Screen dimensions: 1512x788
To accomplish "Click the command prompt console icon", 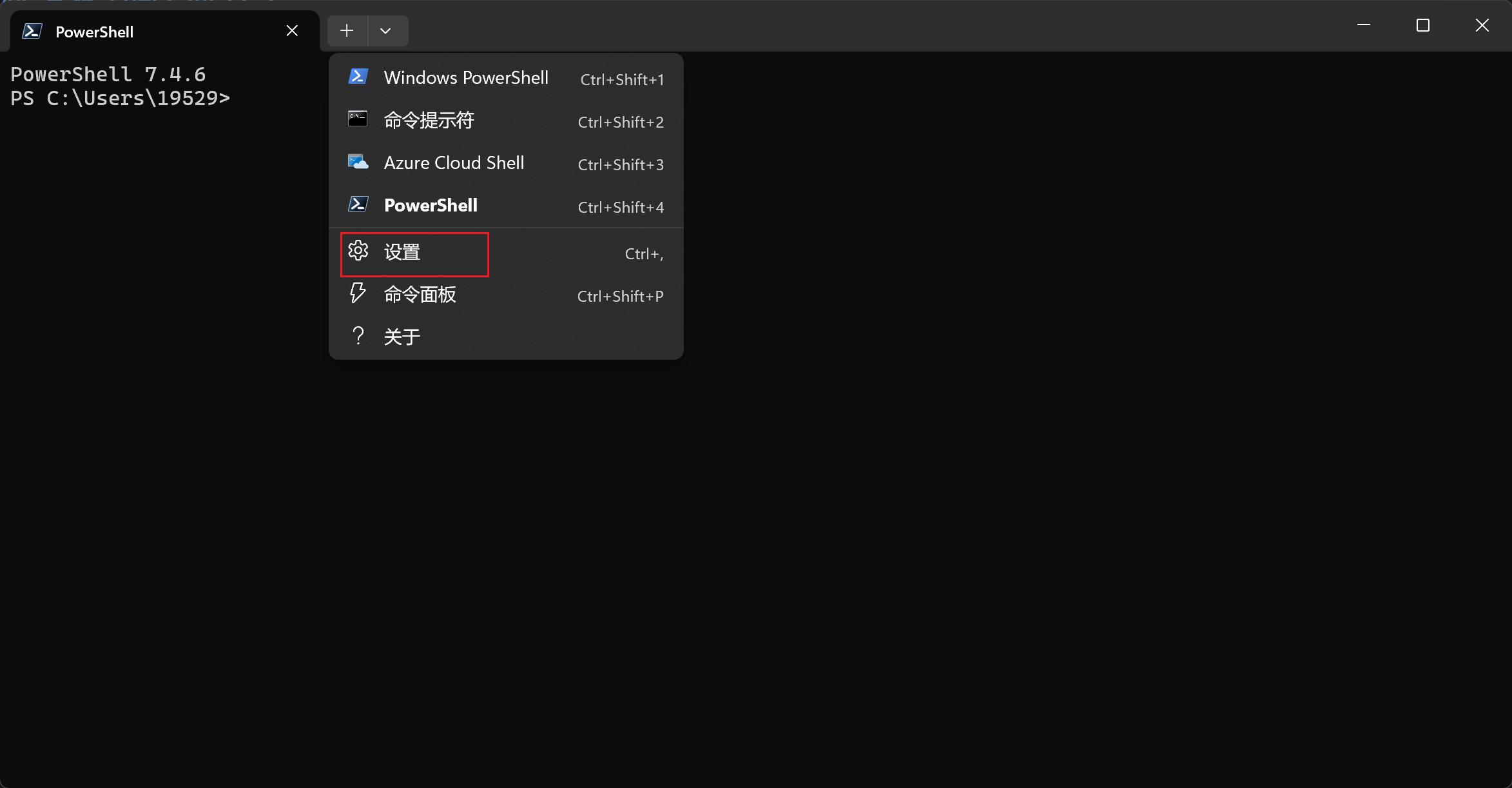I will point(358,119).
